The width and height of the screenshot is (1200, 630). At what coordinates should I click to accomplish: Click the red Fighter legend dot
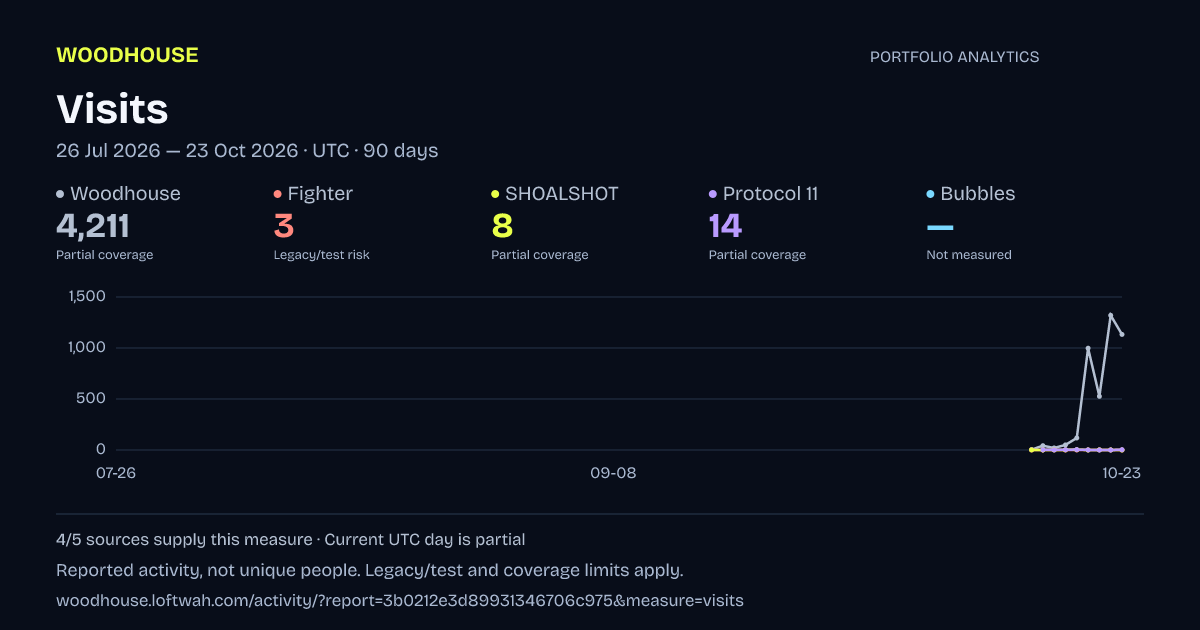pyautogui.click(x=278, y=194)
